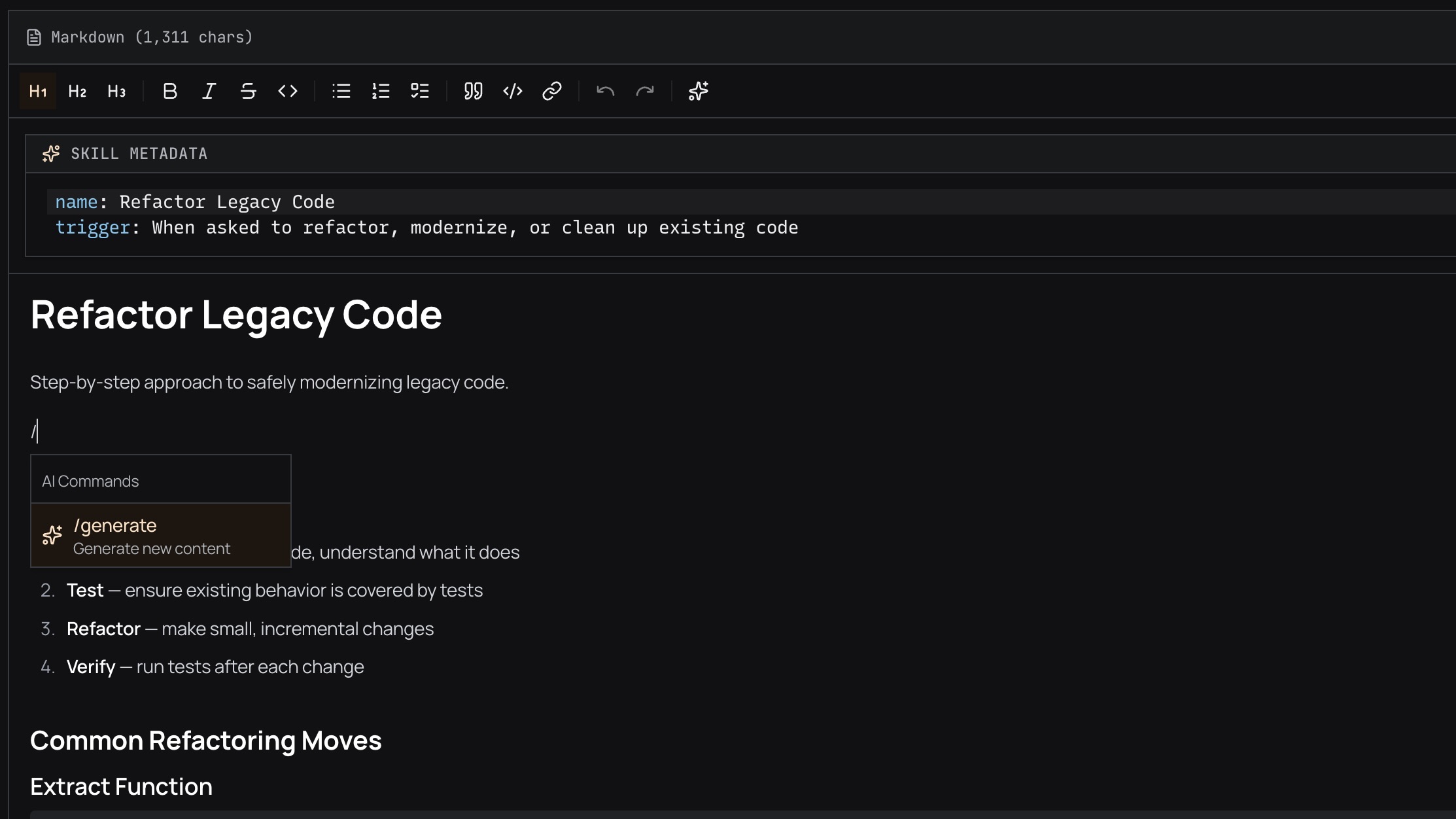Insert a code block
Screen dimensions: 1456x819
tap(512, 91)
